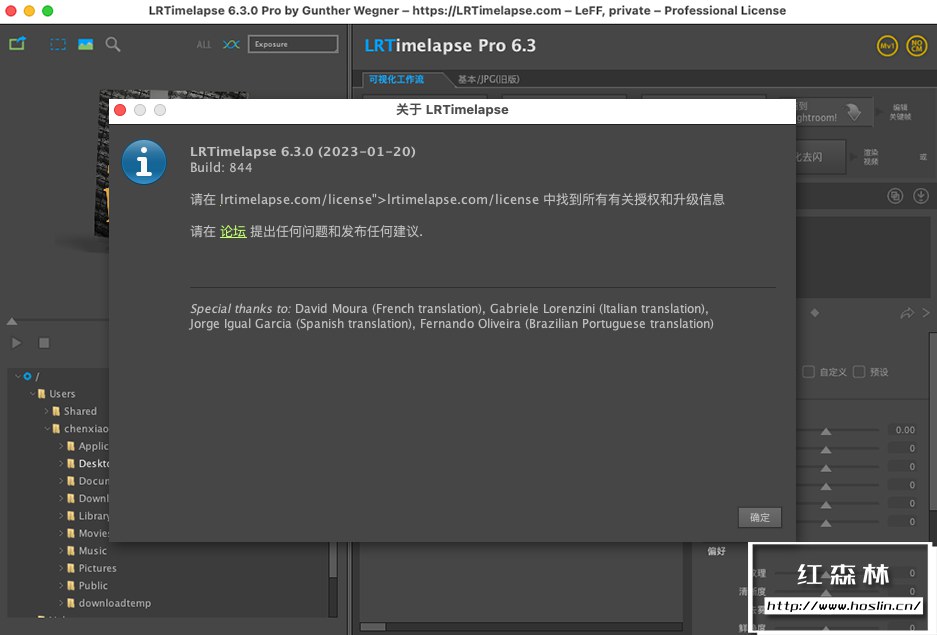
Task: Expand the Public folder node
Action: click(61, 585)
